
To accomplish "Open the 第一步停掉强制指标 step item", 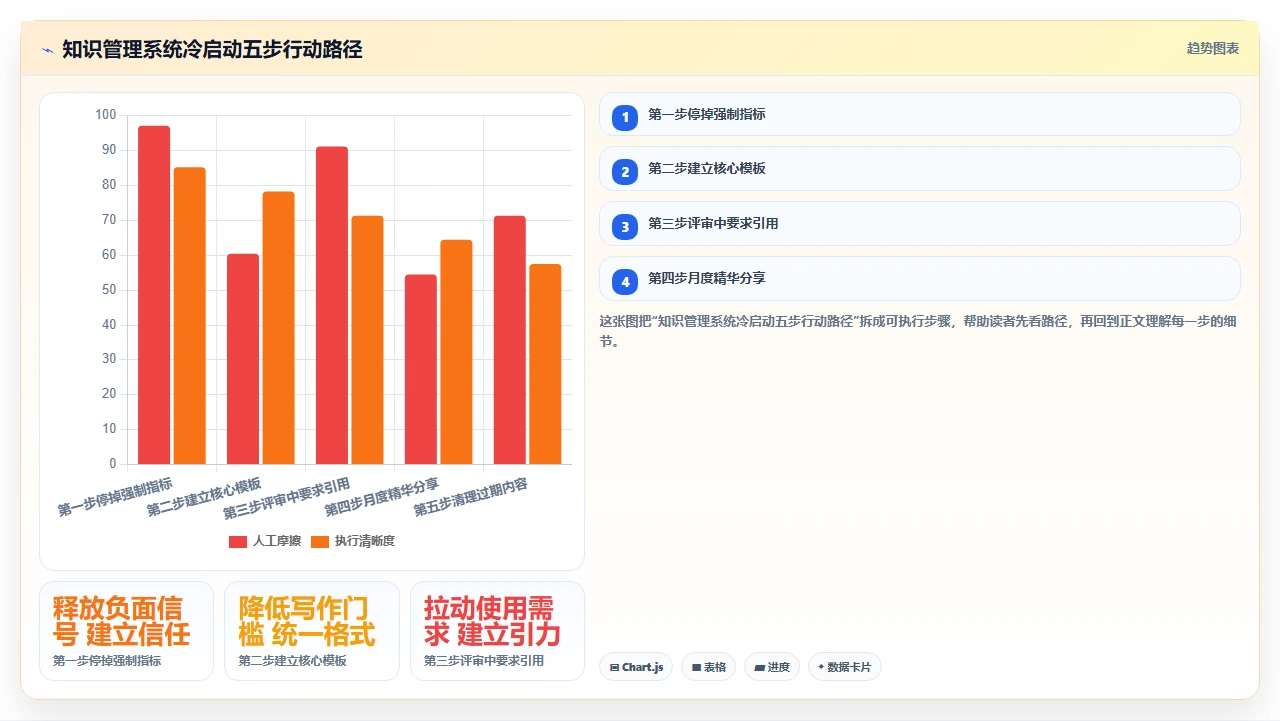I will pos(919,114).
